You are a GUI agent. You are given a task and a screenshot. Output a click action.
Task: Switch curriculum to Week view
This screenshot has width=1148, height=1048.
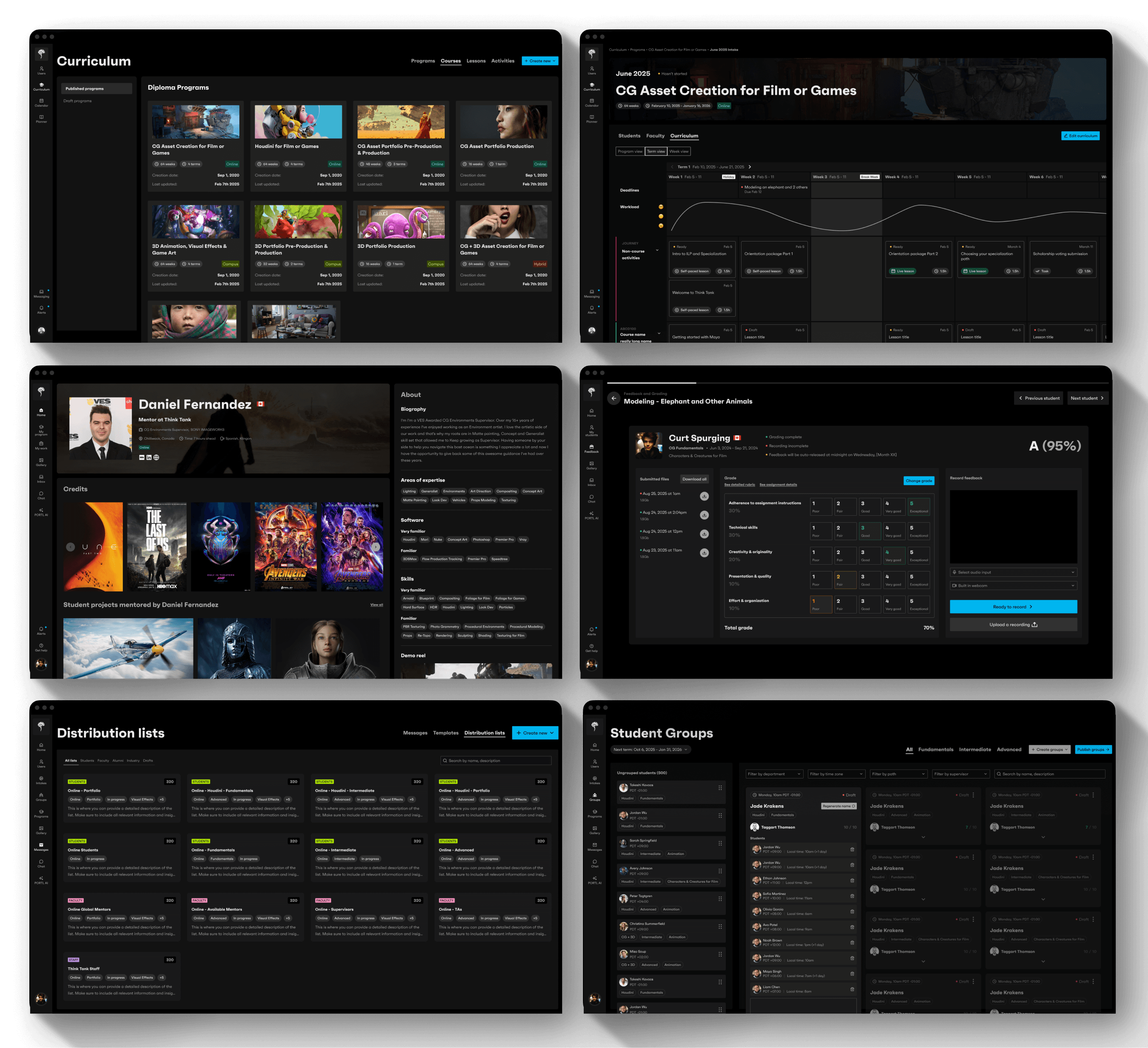coord(679,151)
